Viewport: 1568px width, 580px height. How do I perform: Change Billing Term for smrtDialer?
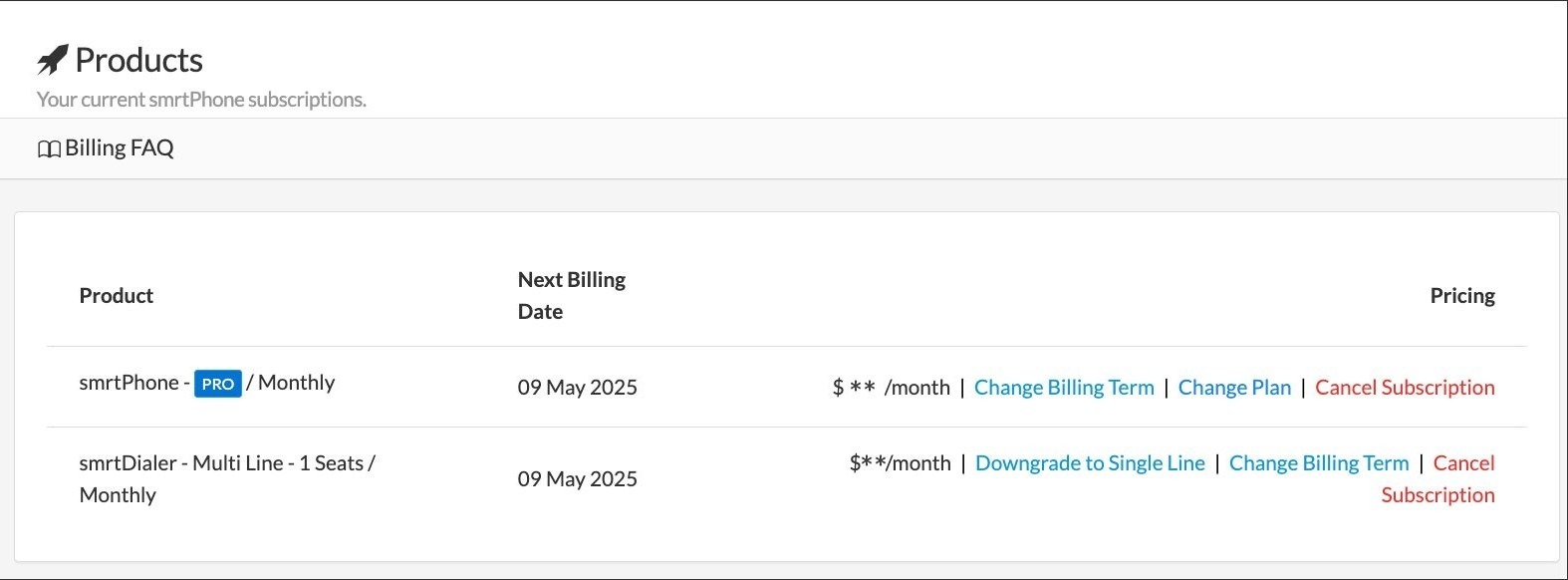[x=1318, y=463]
